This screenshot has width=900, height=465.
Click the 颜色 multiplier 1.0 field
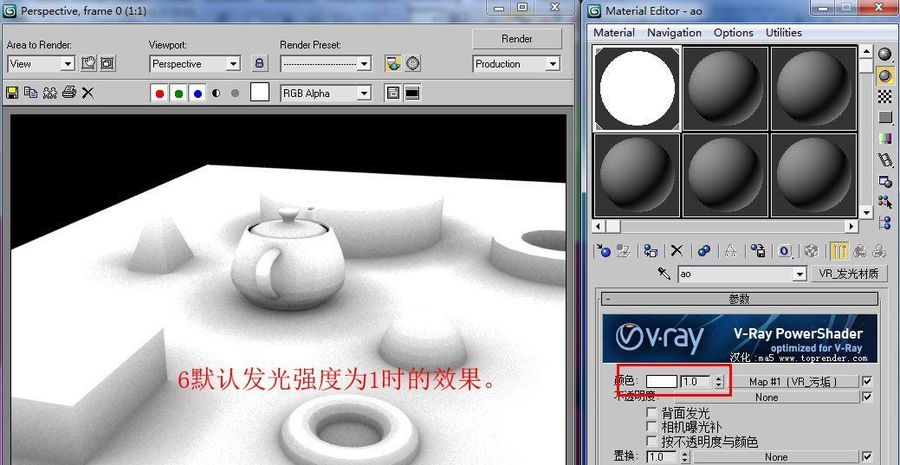point(696,381)
